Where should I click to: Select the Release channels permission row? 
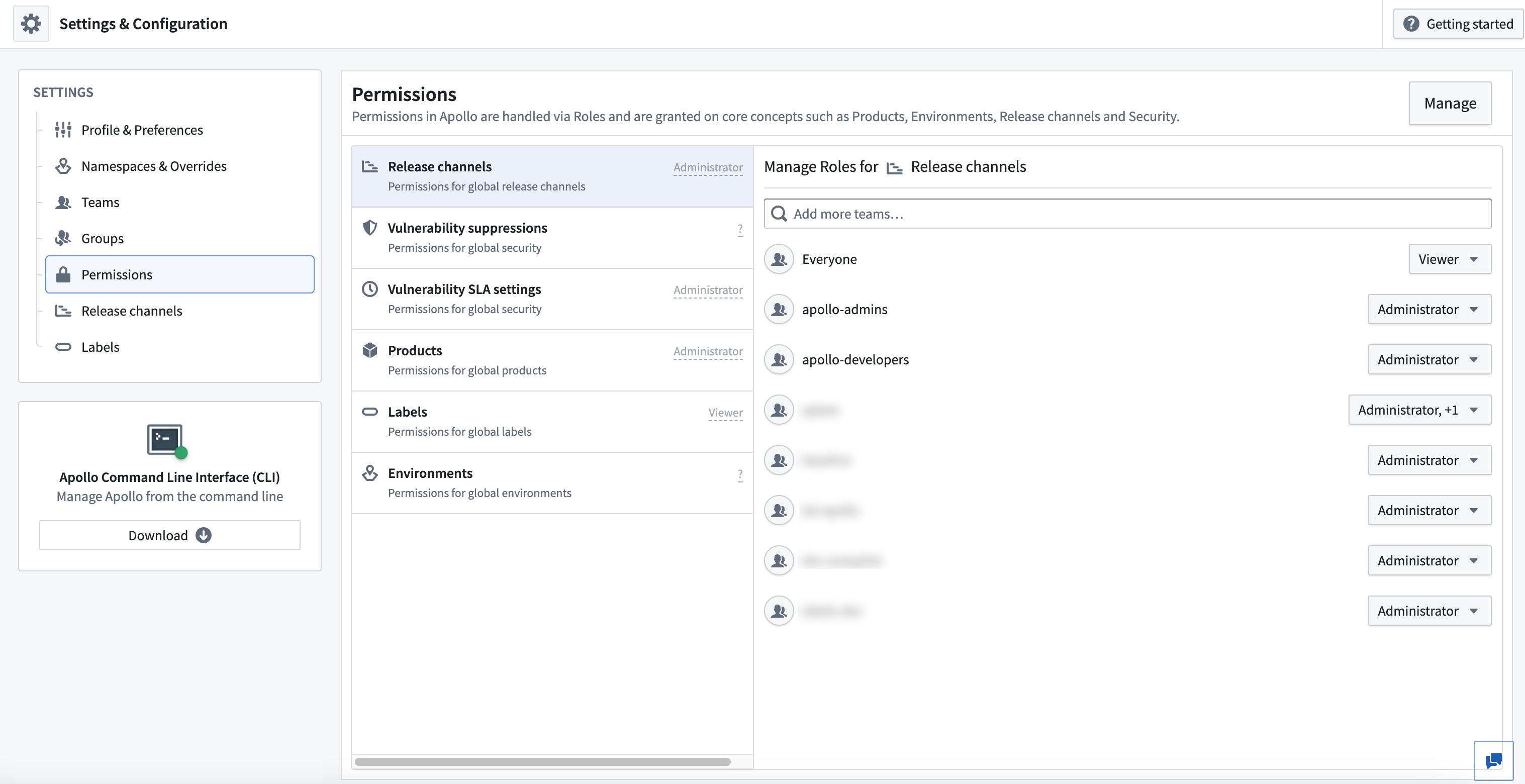[552, 176]
